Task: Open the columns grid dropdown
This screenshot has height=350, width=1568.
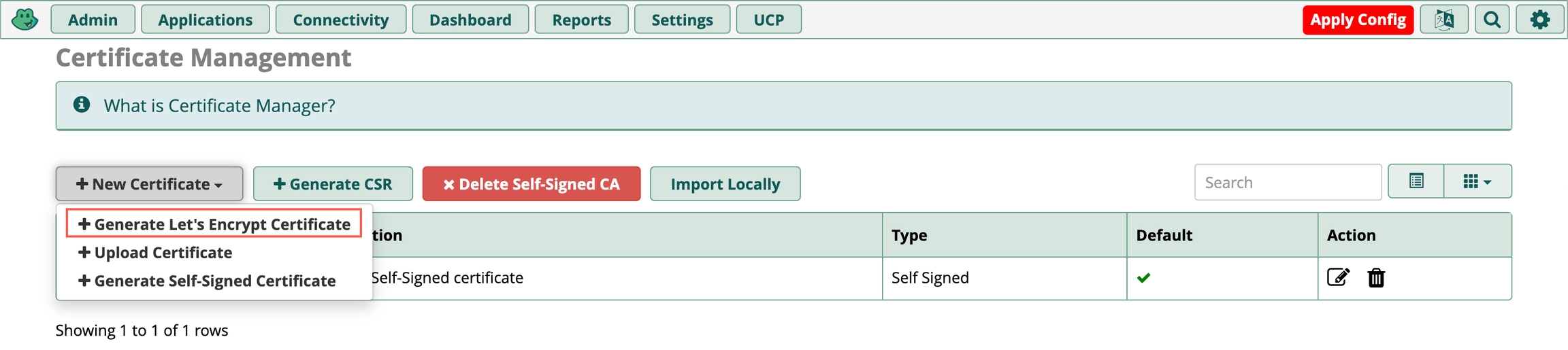Action: 1477,181
